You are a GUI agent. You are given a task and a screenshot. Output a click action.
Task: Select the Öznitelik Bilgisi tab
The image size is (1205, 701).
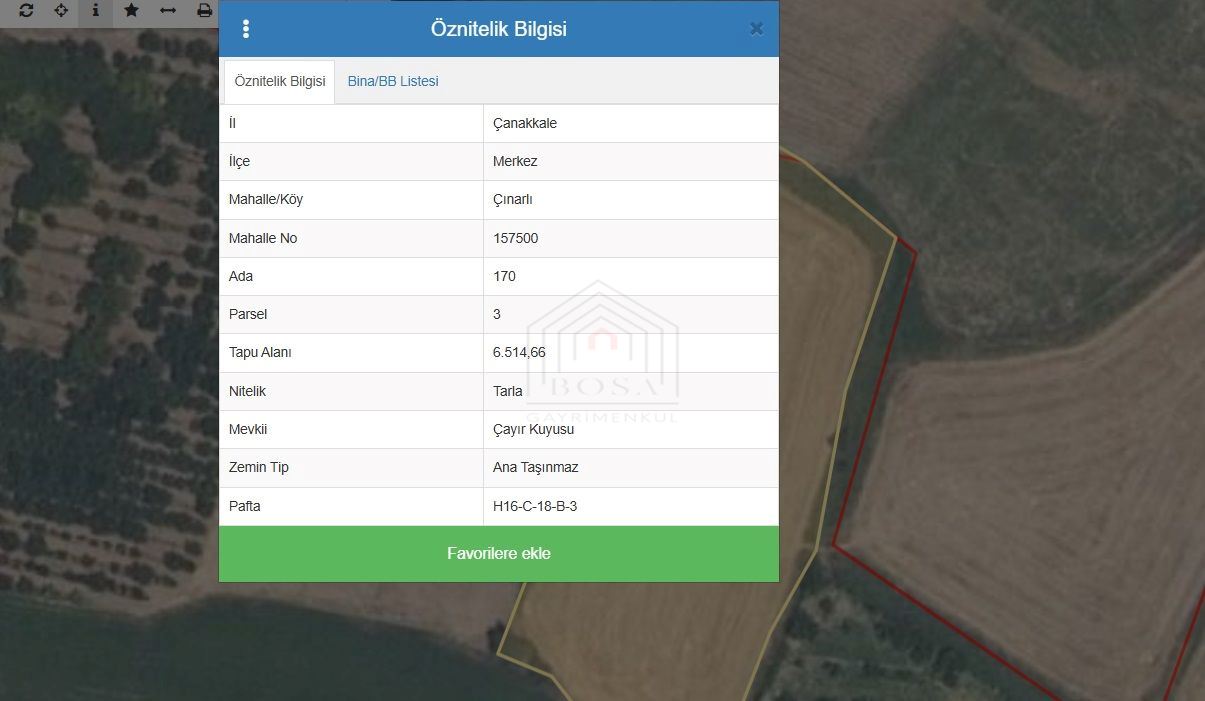[x=280, y=81]
